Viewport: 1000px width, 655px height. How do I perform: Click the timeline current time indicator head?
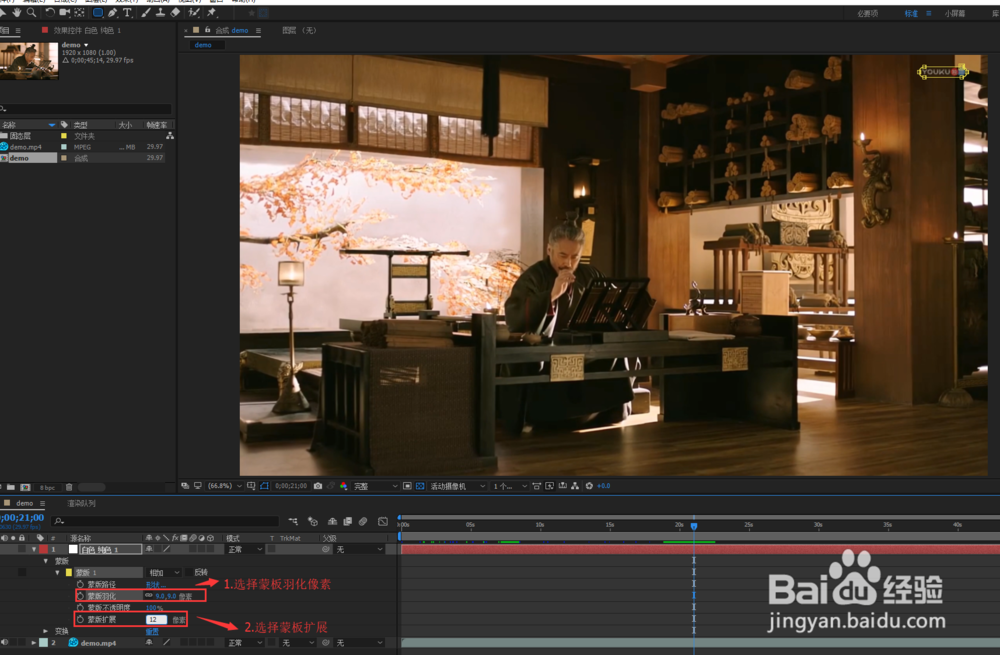[694, 526]
